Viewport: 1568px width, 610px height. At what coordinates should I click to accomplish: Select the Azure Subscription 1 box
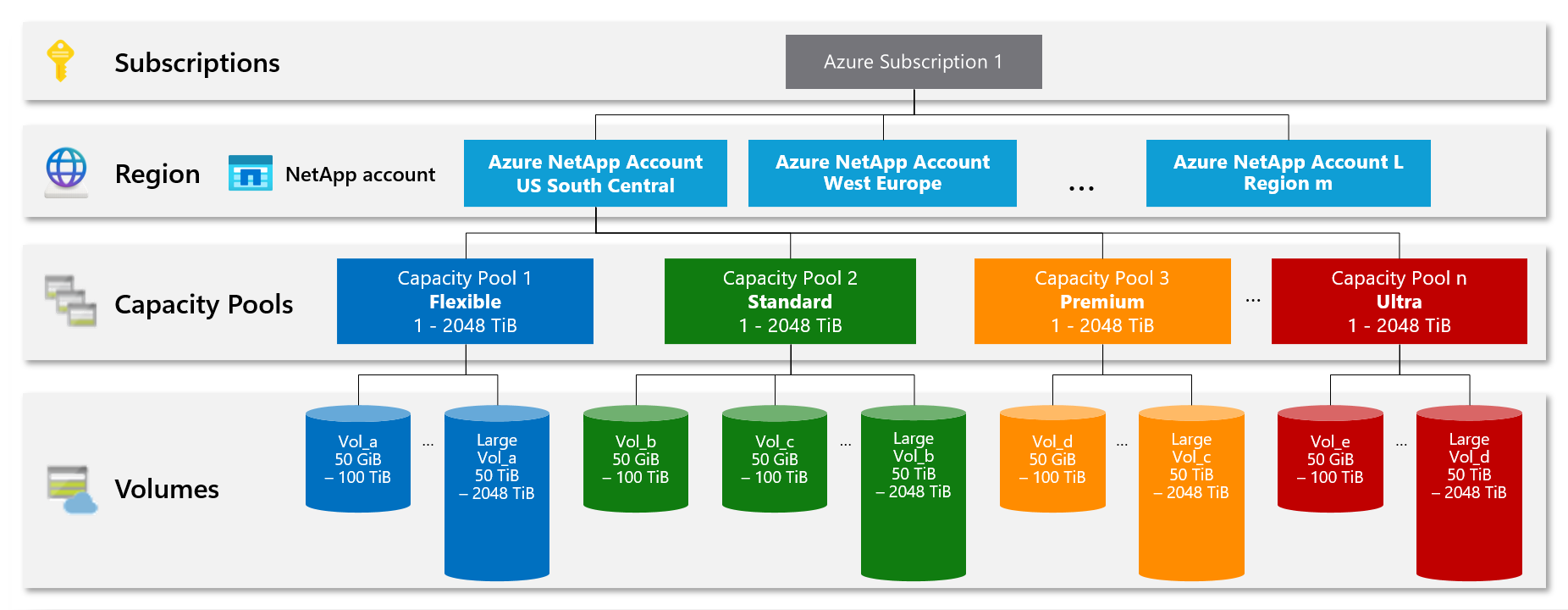click(914, 62)
